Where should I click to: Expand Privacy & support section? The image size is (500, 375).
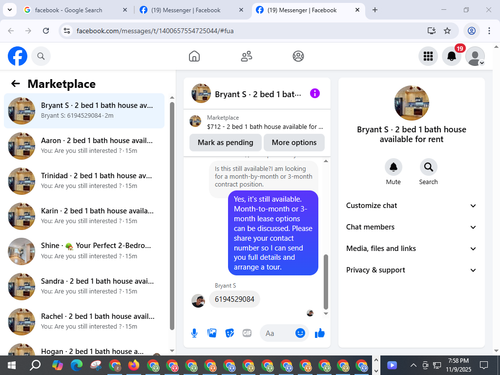click(411, 270)
